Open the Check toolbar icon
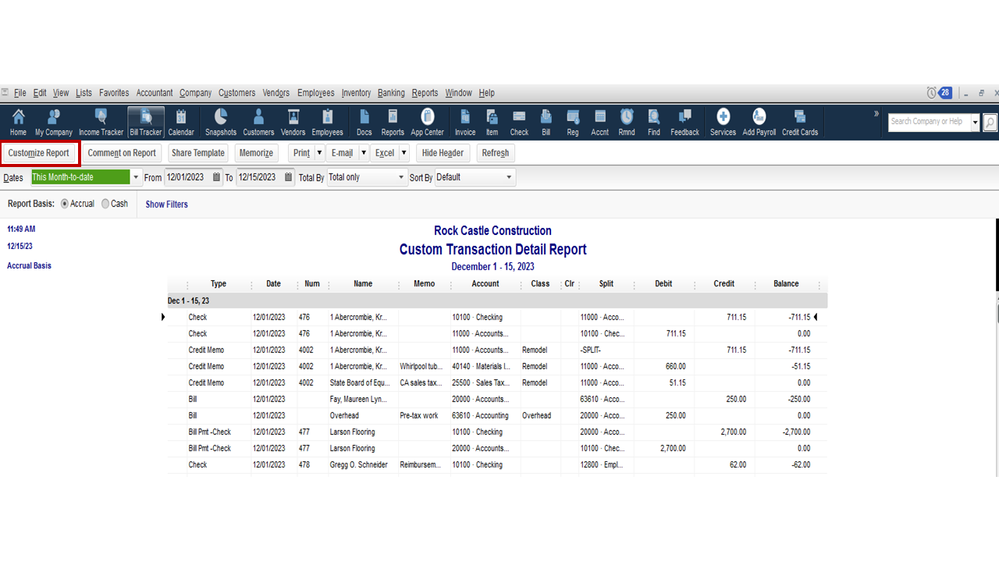This screenshot has width=999, height=562. click(x=519, y=122)
